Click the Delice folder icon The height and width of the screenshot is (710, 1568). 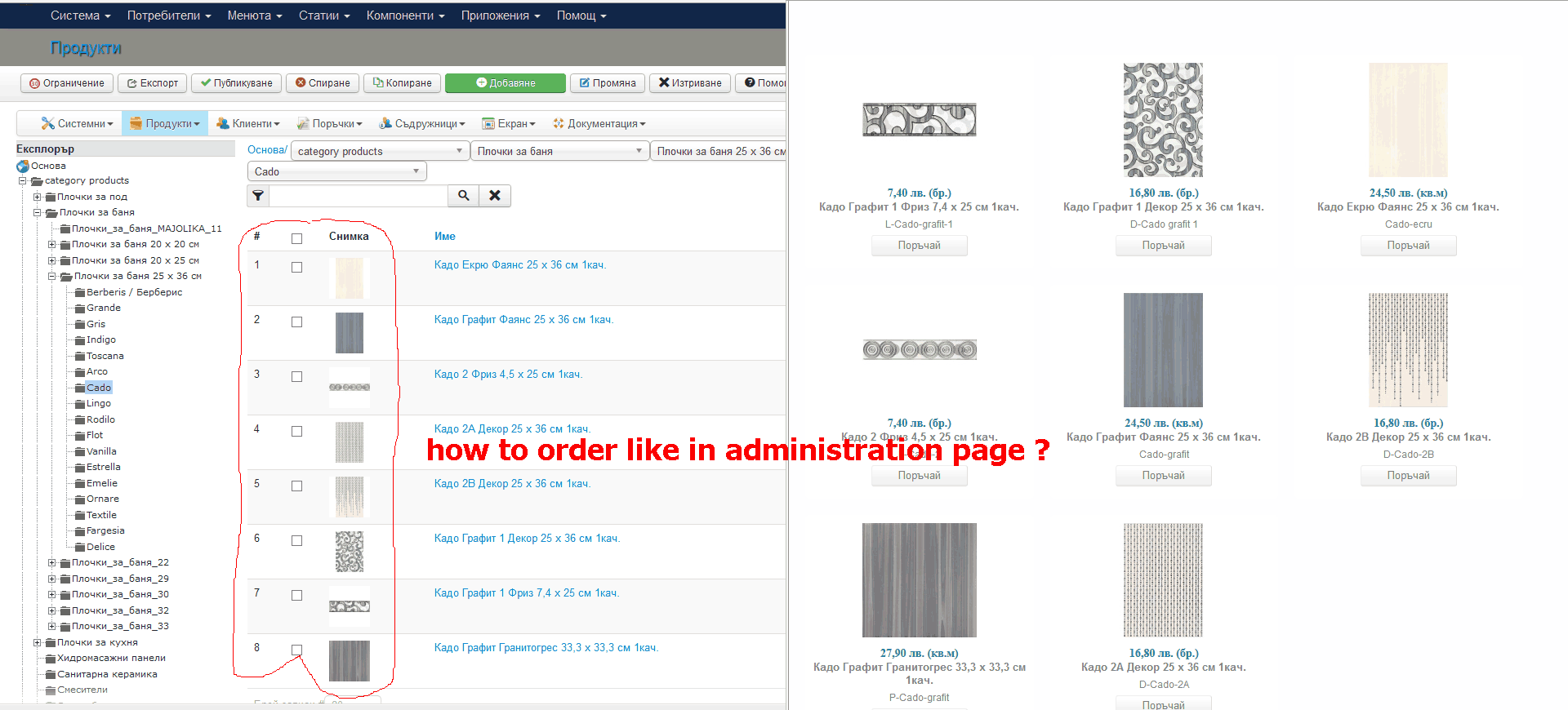[80, 547]
